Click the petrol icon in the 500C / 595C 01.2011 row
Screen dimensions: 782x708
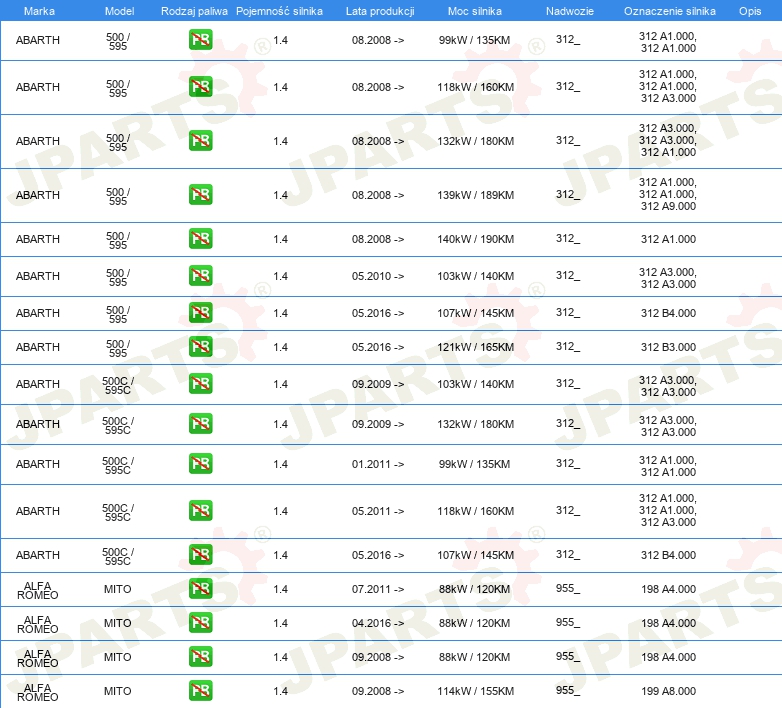click(200, 464)
